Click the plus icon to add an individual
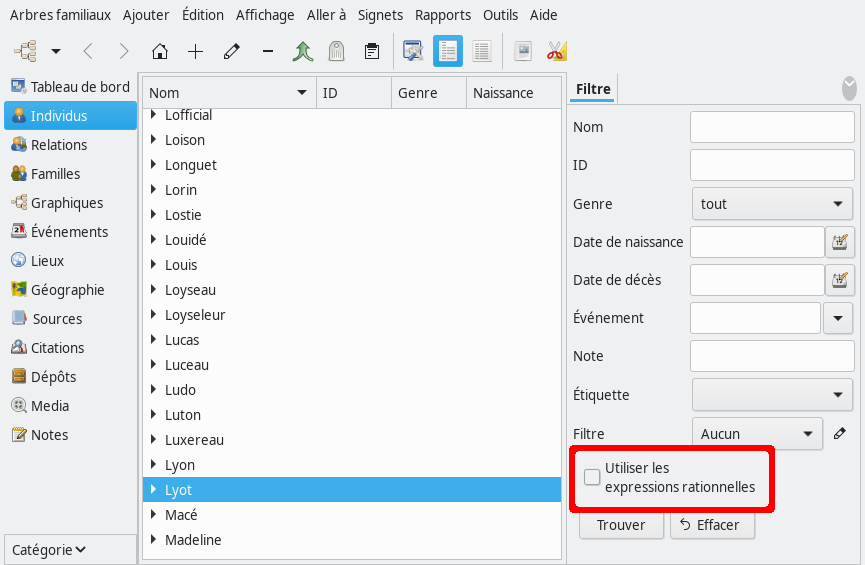The width and height of the screenshot is (865, 565). tap(196, 52)
